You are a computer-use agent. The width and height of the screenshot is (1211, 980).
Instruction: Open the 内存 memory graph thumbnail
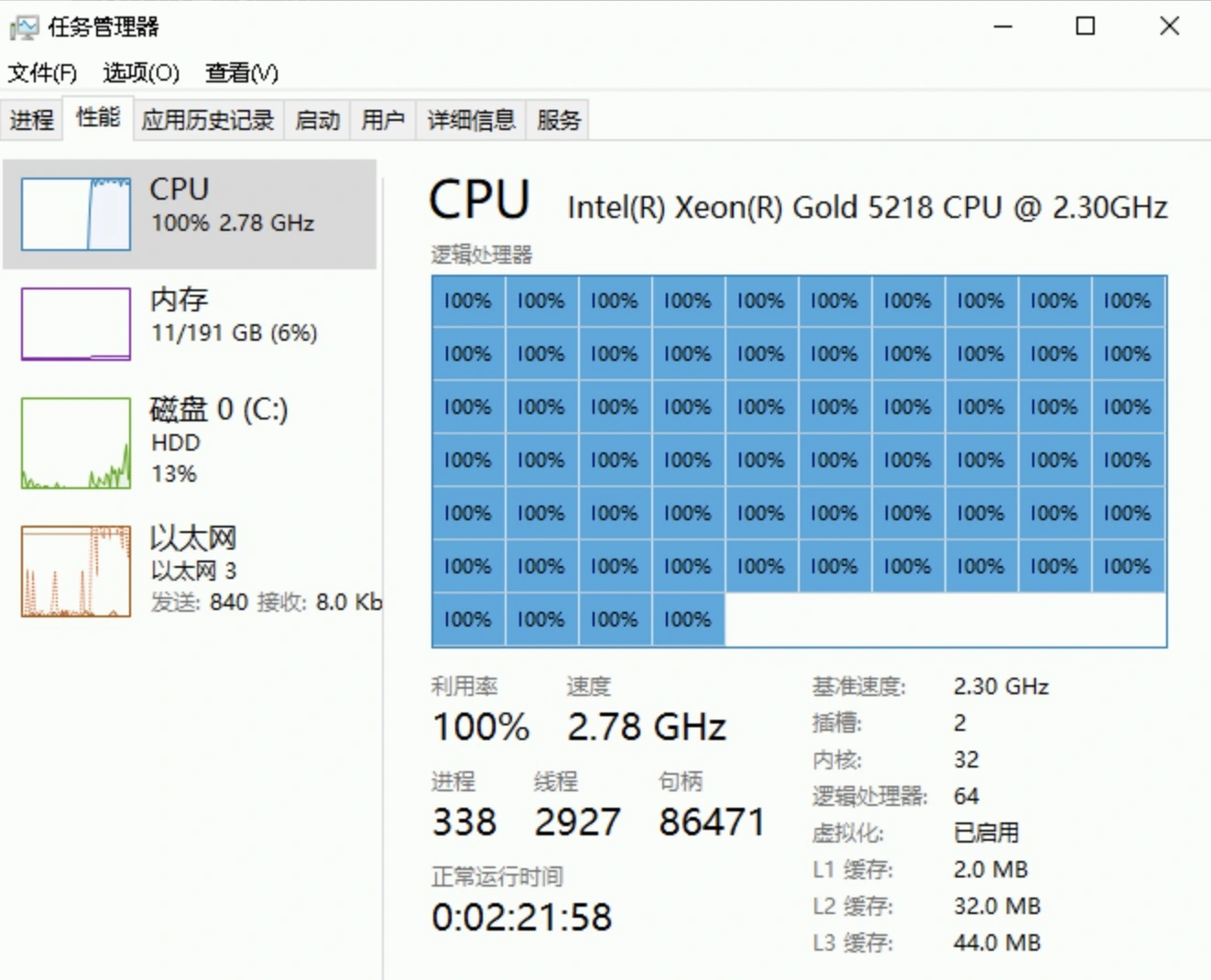point(76,323)
